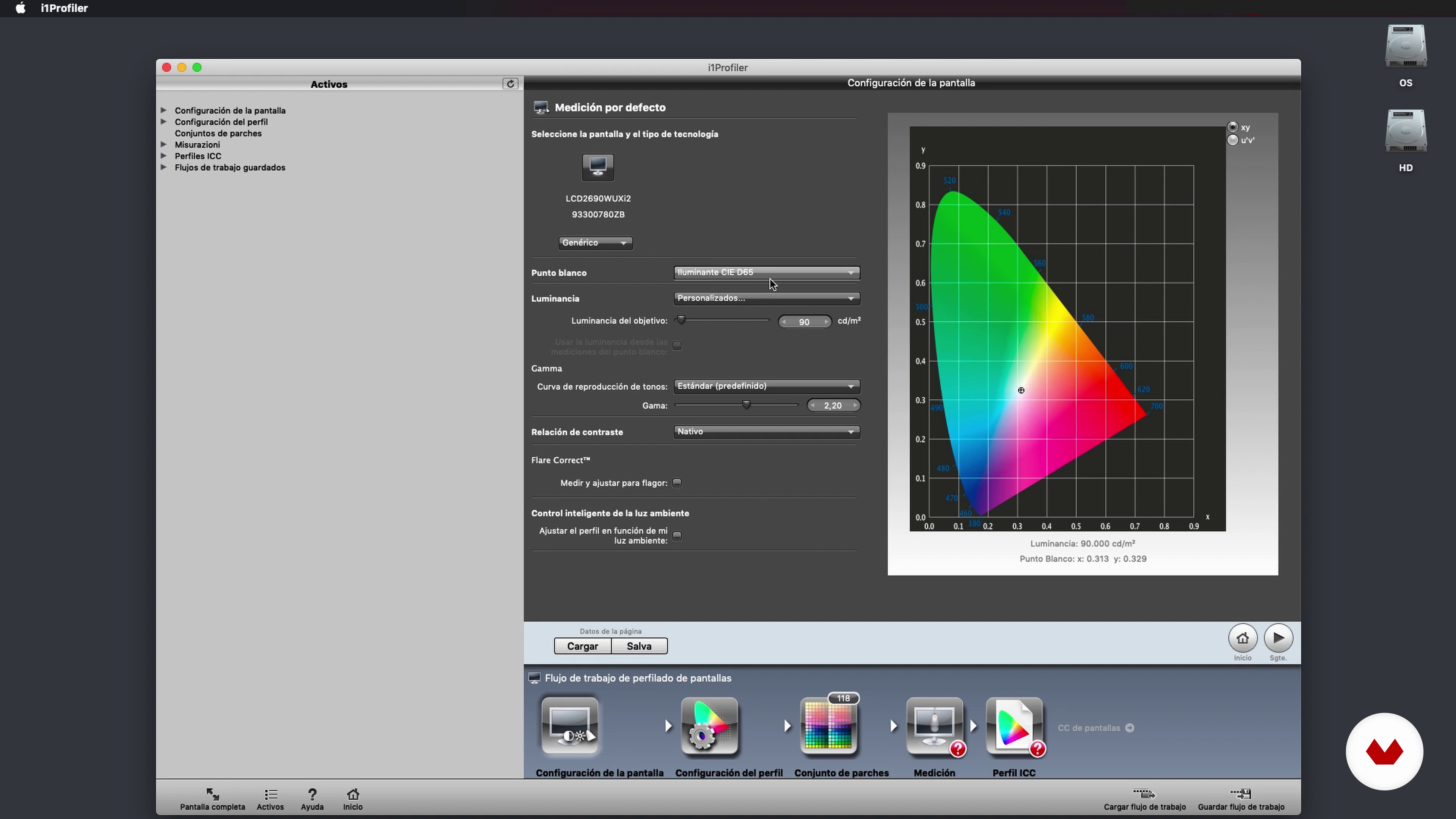Expand Configuración de la pantalla tree item
The image size is (1456, 819).
pos(163,110)
